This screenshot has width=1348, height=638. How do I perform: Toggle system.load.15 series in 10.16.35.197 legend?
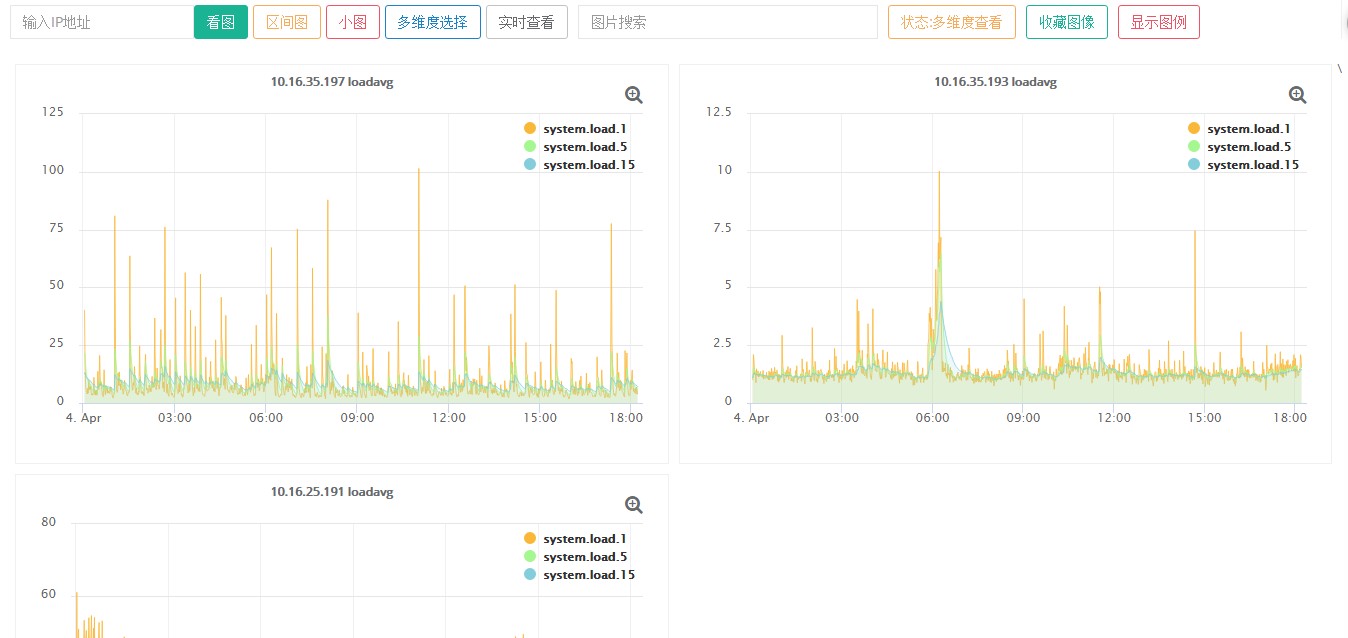(x=579, y=165)
